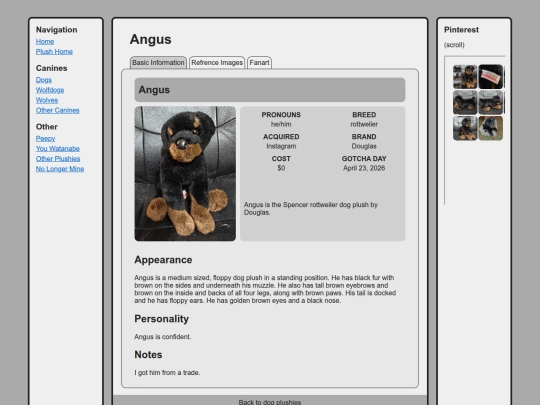Click the 'Douglas' brand value

pos(364,146)
